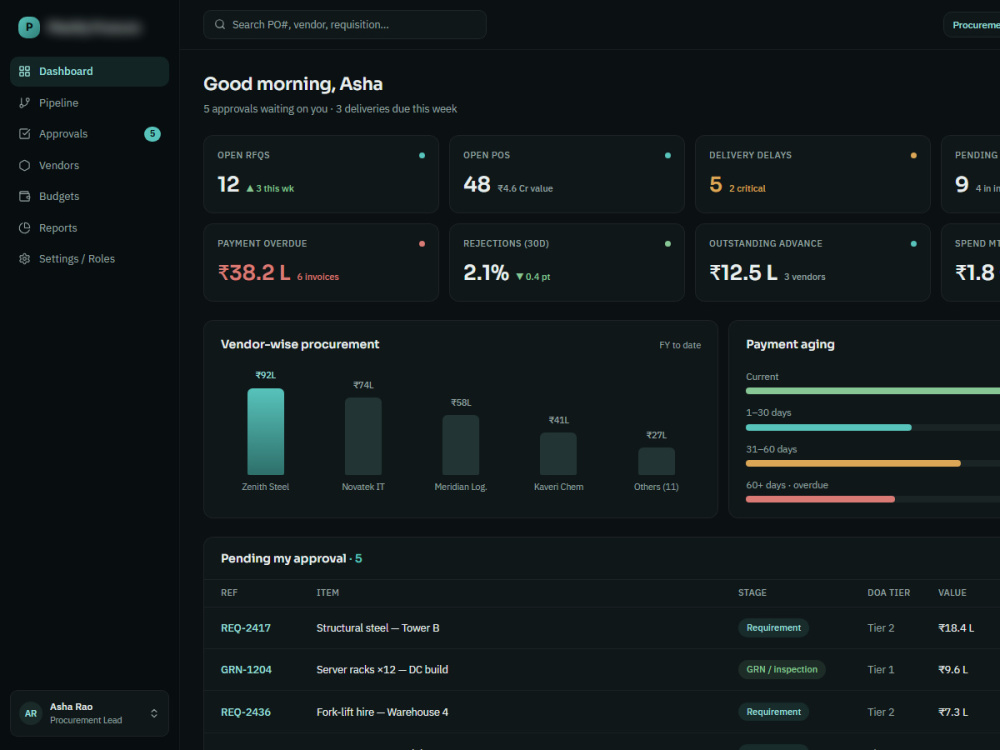Image resolution: width=1000 pixels, height=750 pixels.
Task: Click the green P logo icon
Action: (x=29, y=27)
